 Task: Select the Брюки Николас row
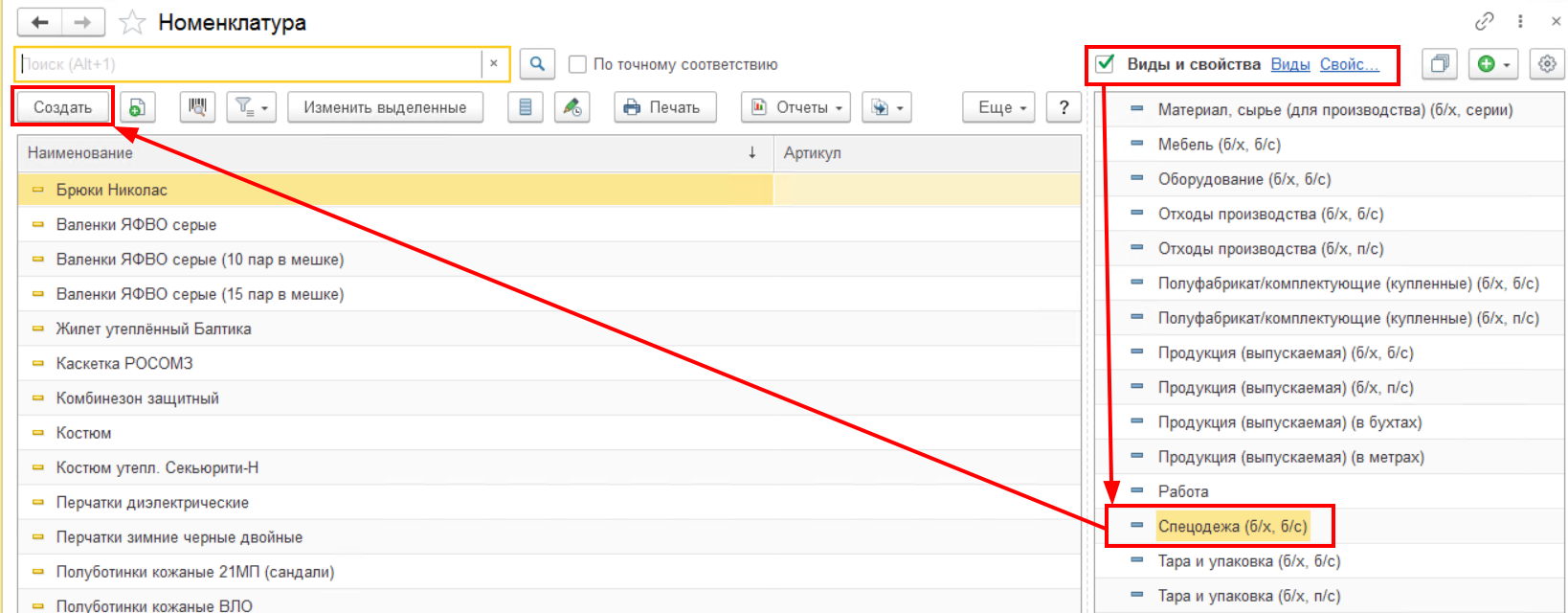pos(549,190)
